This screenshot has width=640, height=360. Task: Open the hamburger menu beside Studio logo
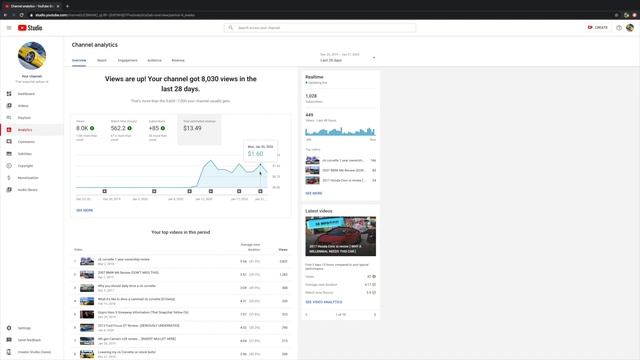coord(9,28)
